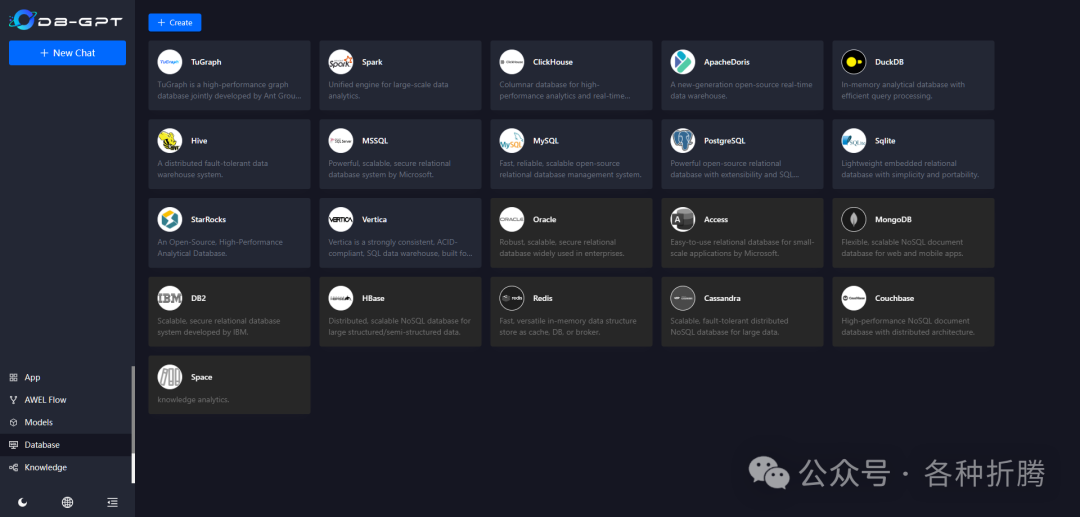Click the TuGraph database logo icon

click(x=169, y=62)
